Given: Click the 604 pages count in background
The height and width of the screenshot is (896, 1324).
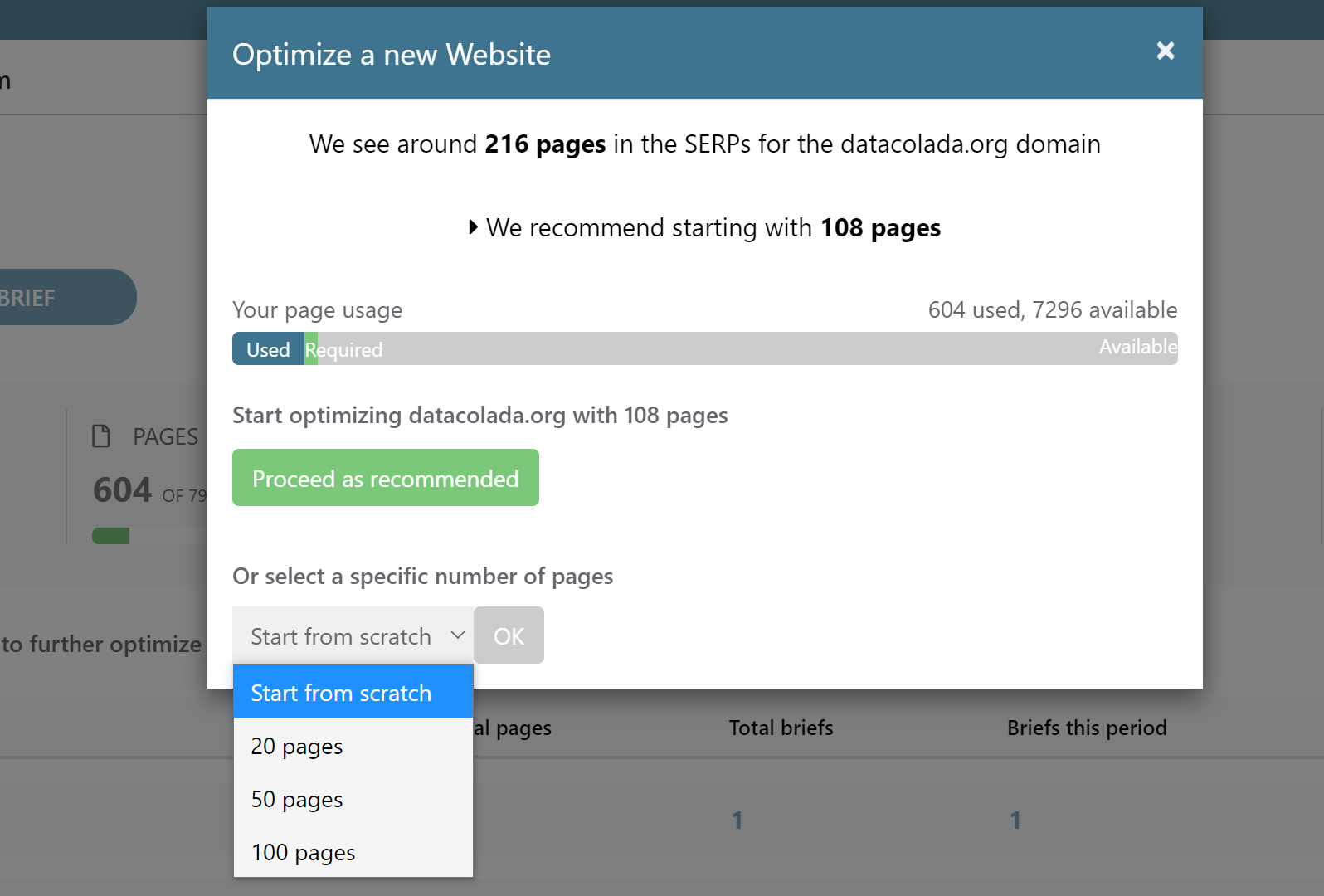Looking at the screenshot, I should point(123,490).
